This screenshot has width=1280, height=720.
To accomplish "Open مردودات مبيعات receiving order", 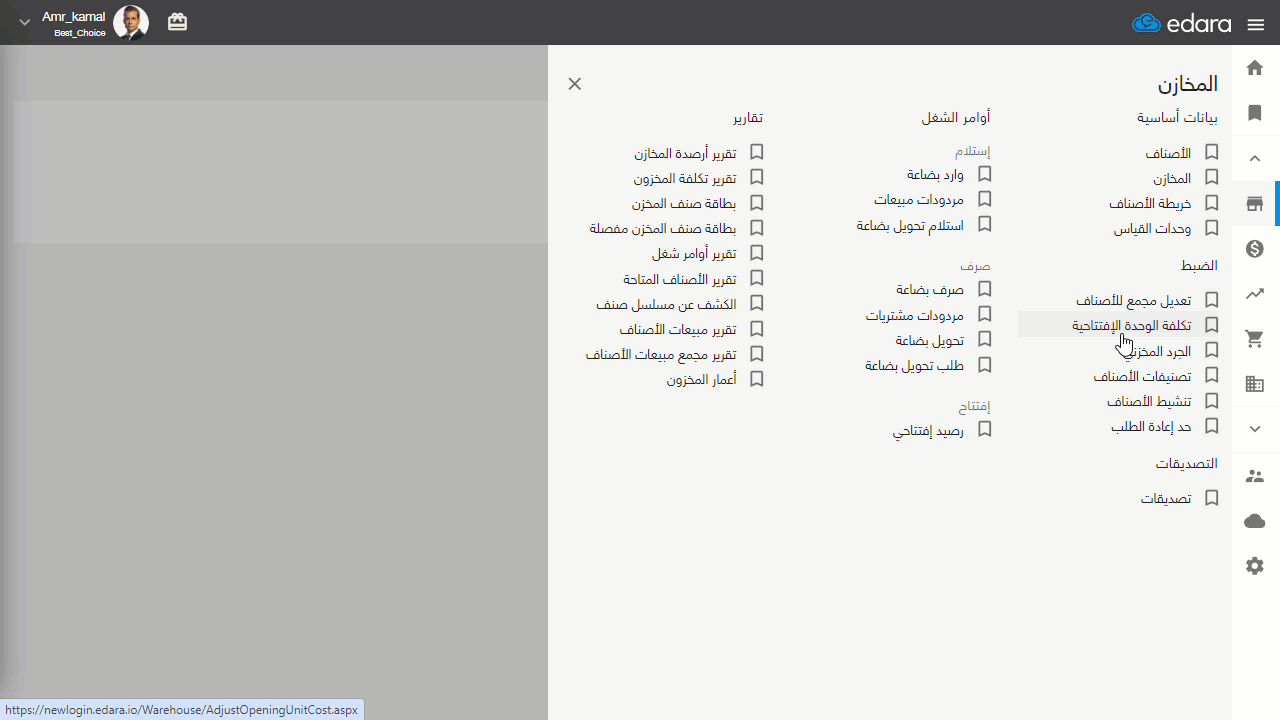I will (919, 200).
